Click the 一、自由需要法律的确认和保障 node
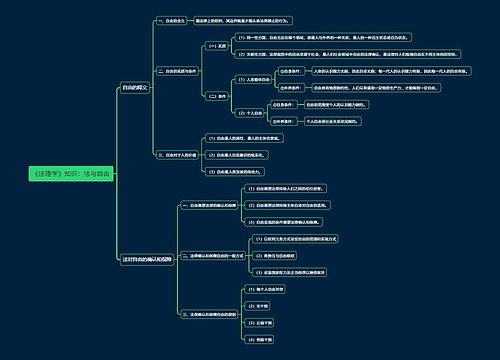The width and height of the screenshot is (500, 360). [209, 205]
